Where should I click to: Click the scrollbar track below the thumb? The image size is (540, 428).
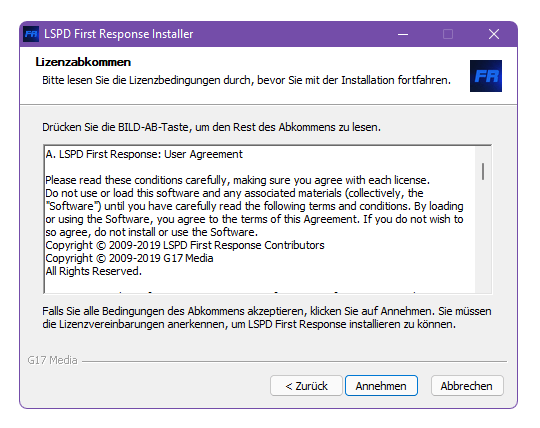pyautogui.click(x=483, y=238)
